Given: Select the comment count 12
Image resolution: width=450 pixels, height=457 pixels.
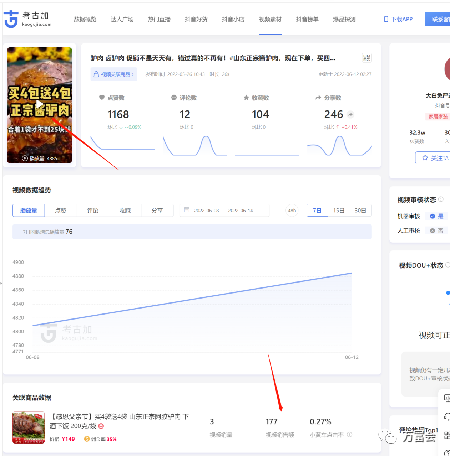Looking at the screenshot, I should click(x=185, y=115).
